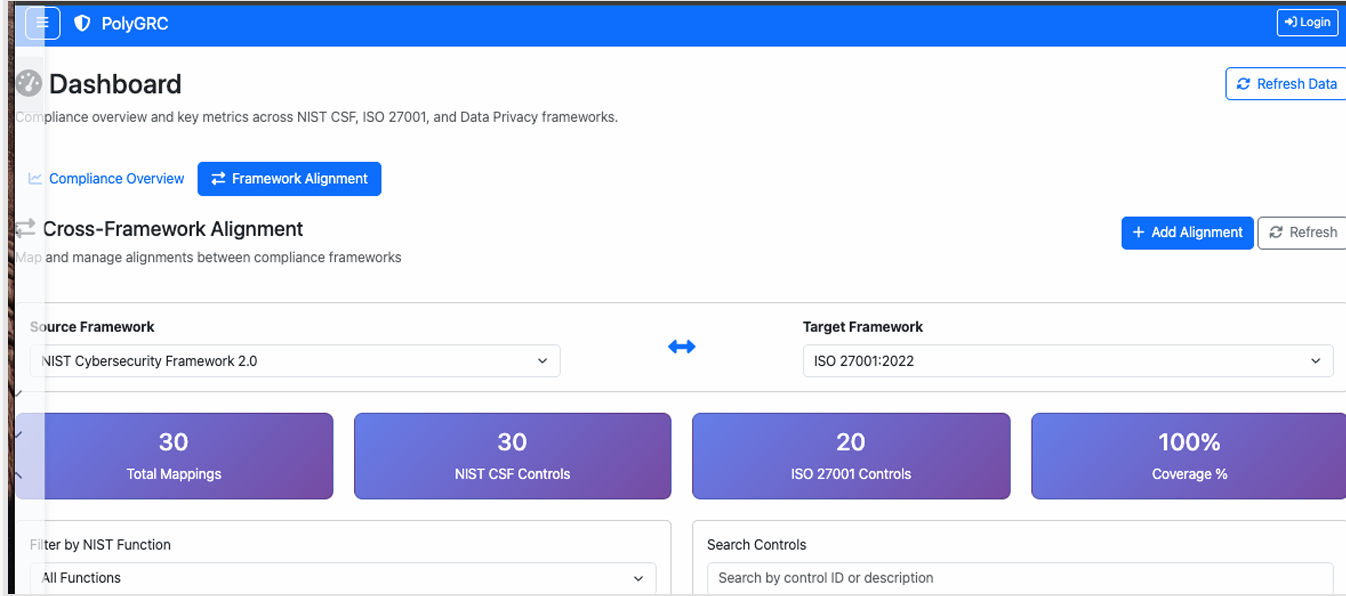Click the ISO 27001 Controls card
The width and height of the screenshot is (1346, 596).
[x=850, y=456]
